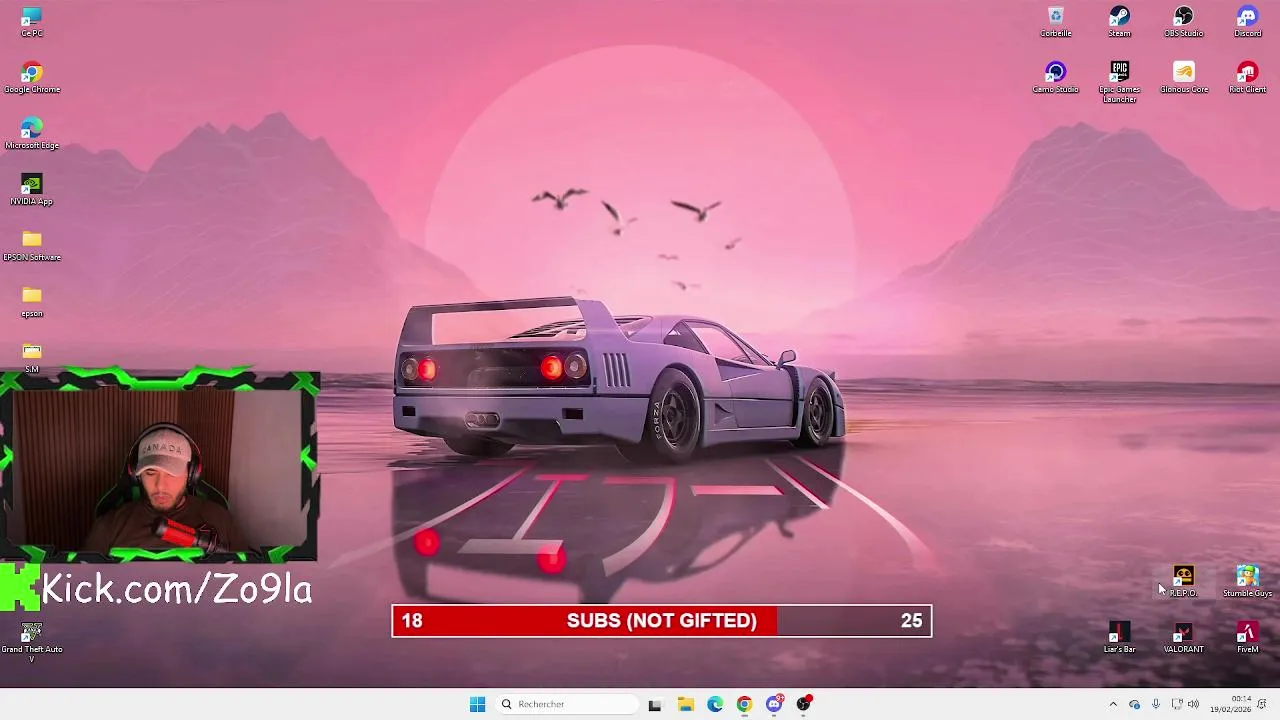1280x720 pixels.
Task: Select the Discord desktop shortcut
Action: (1248, 22)
